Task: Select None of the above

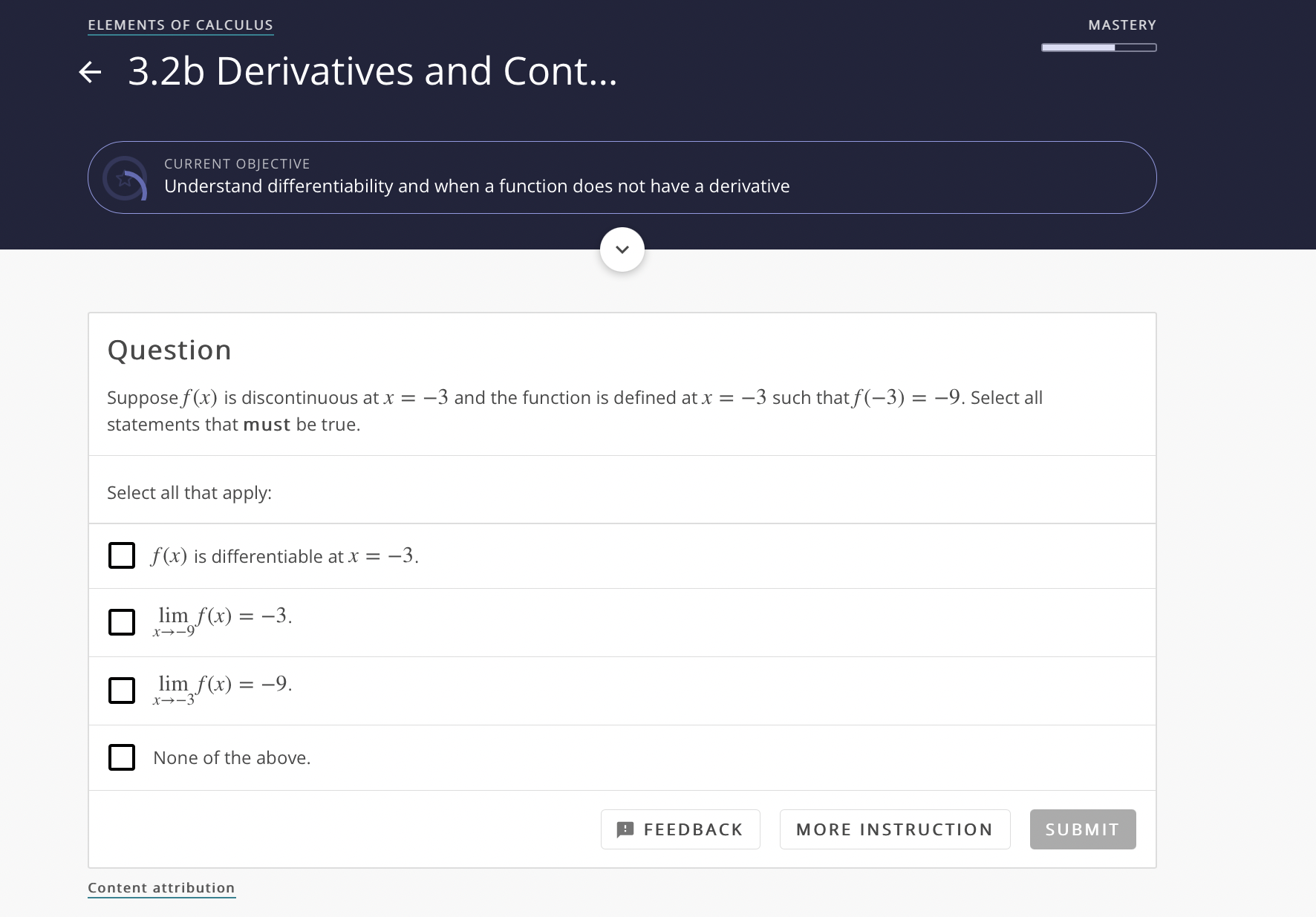Action: [x=122, y=757]
